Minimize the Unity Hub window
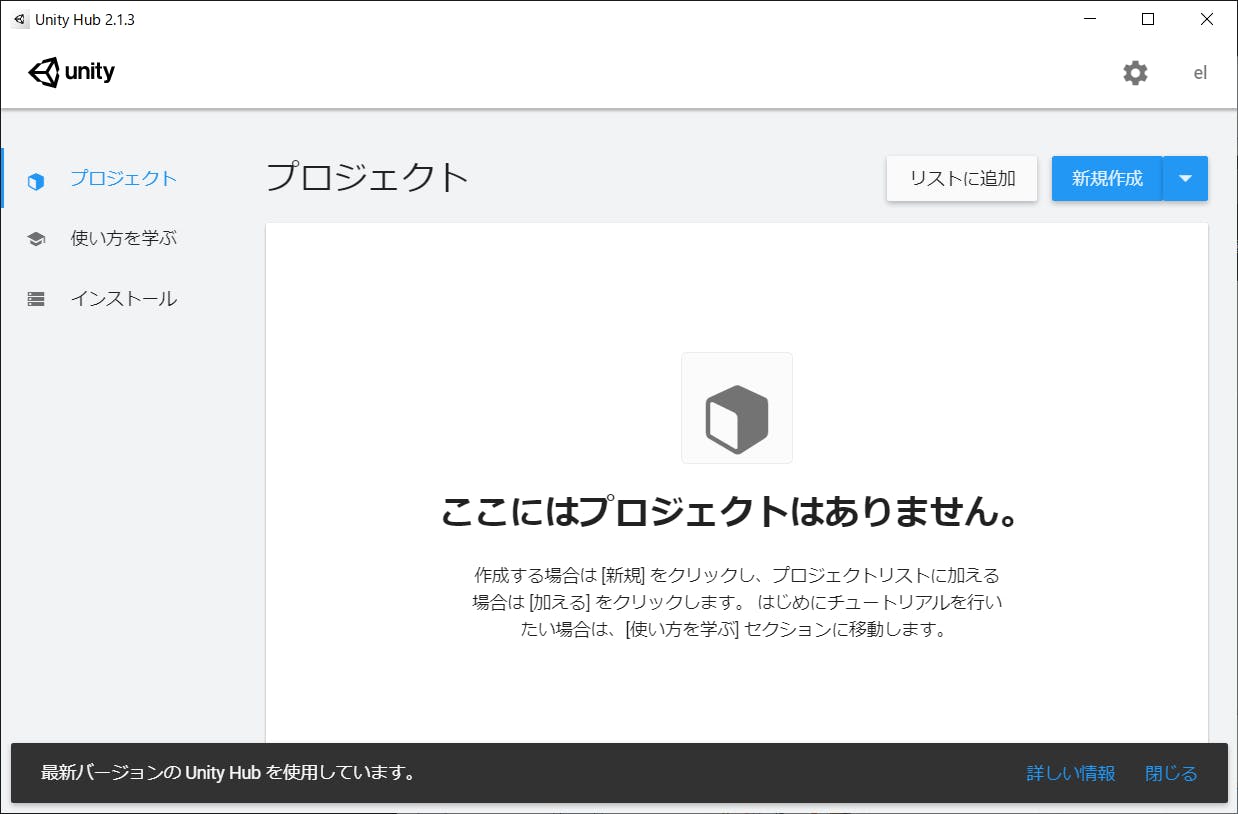Viewport: 1238px width, 814px height. [1091, 19]
